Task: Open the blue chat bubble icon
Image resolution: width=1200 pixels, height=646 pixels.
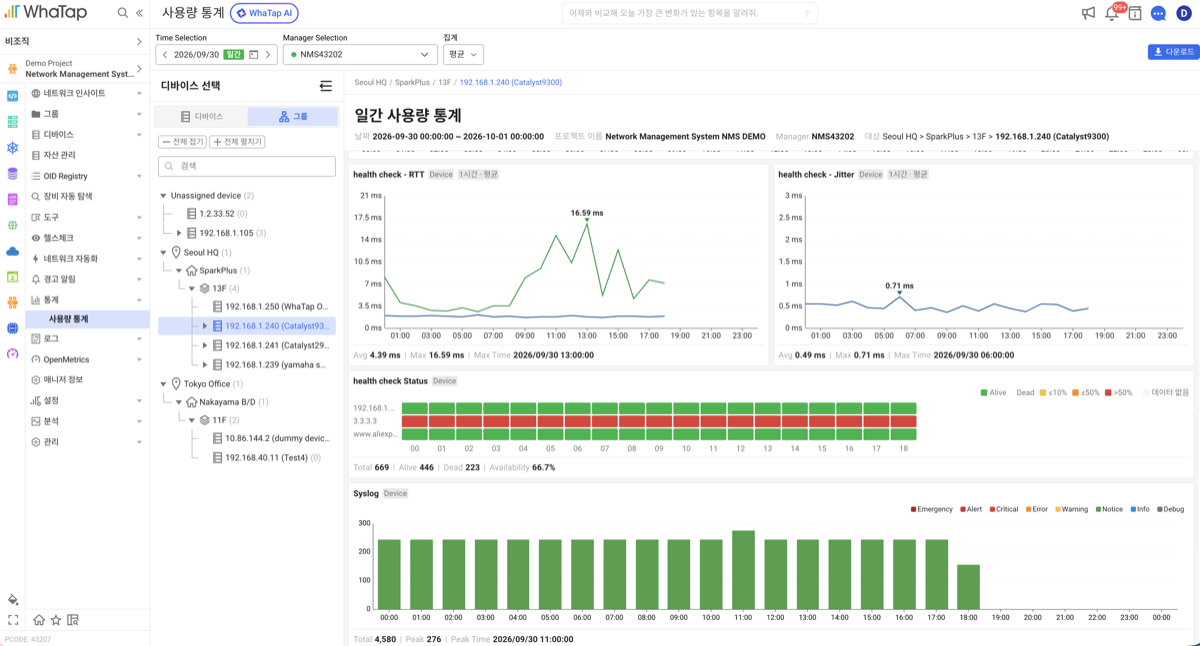Action: (x=1158, y=13)
